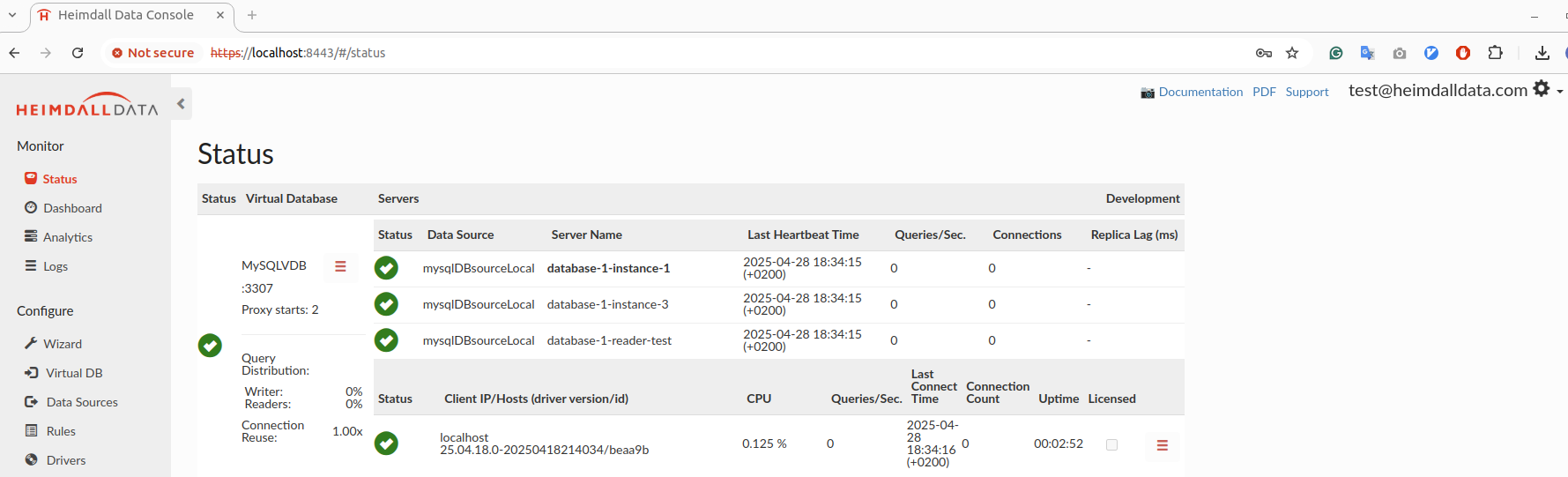This screenshot has height=477, width=1568.
Task: Click the Uptime value 00:02:52
Action: pos(1058,443)
